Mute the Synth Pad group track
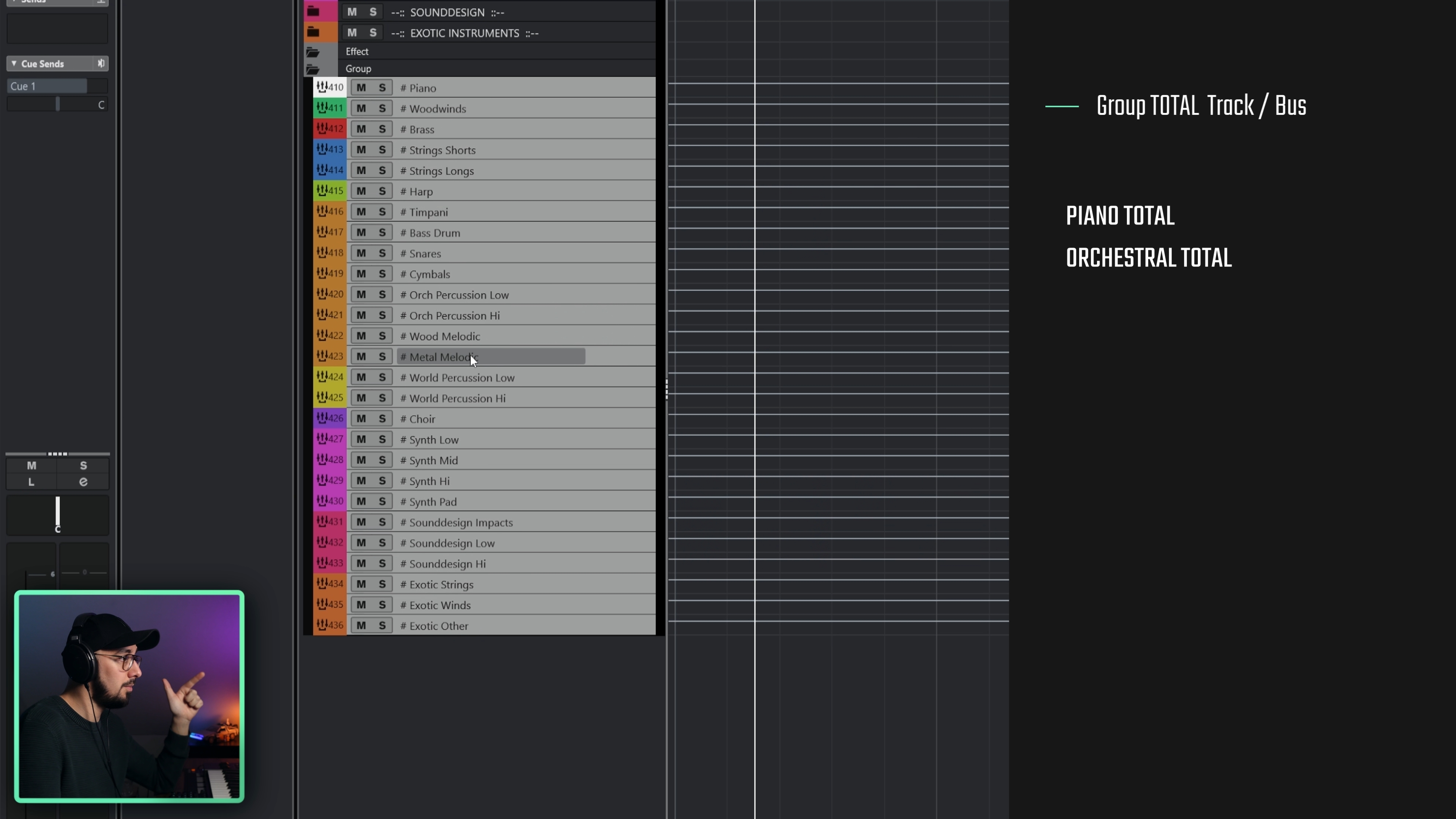 361,501
